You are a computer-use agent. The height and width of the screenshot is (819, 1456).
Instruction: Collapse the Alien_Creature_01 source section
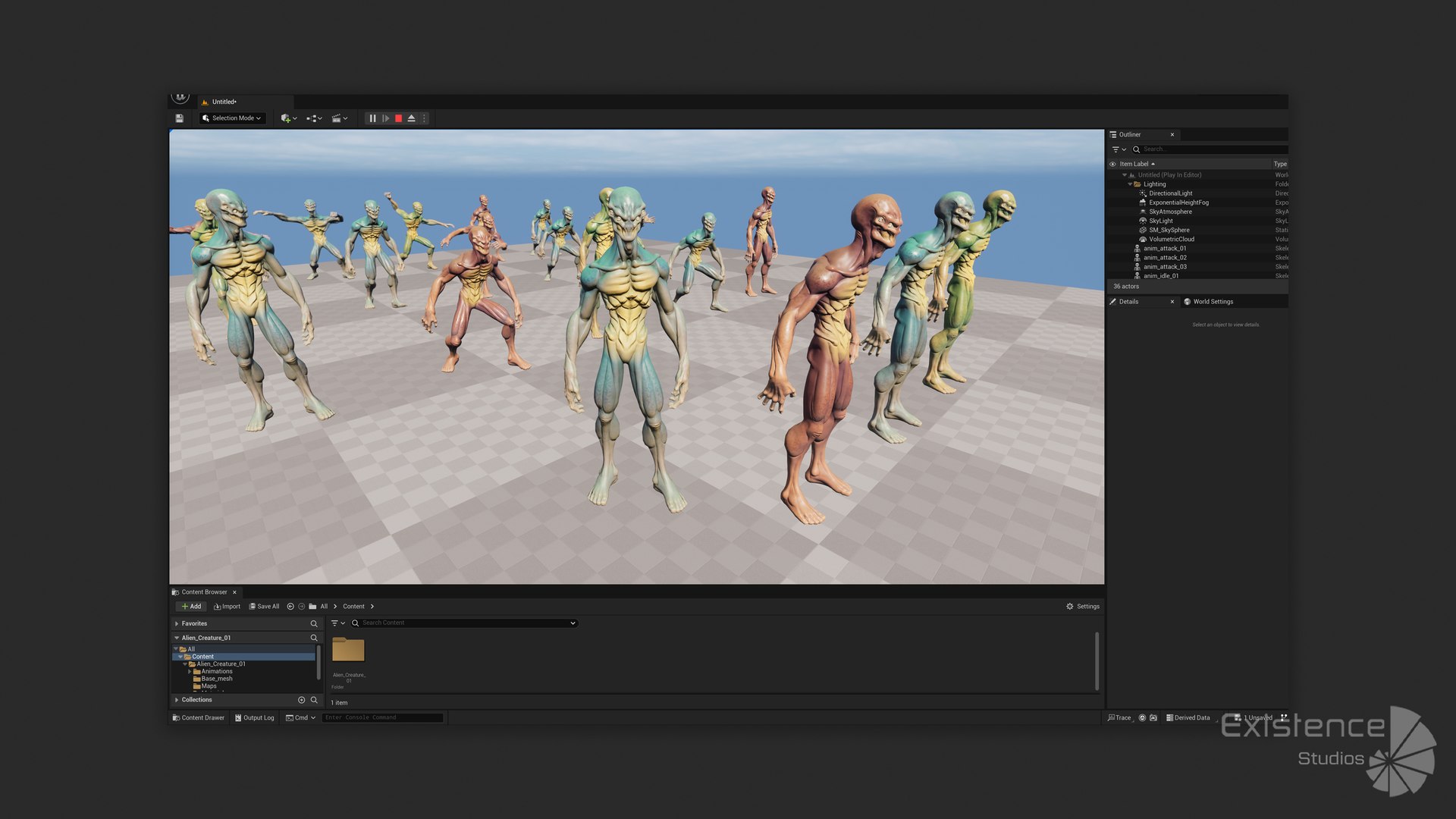(177, 639)
